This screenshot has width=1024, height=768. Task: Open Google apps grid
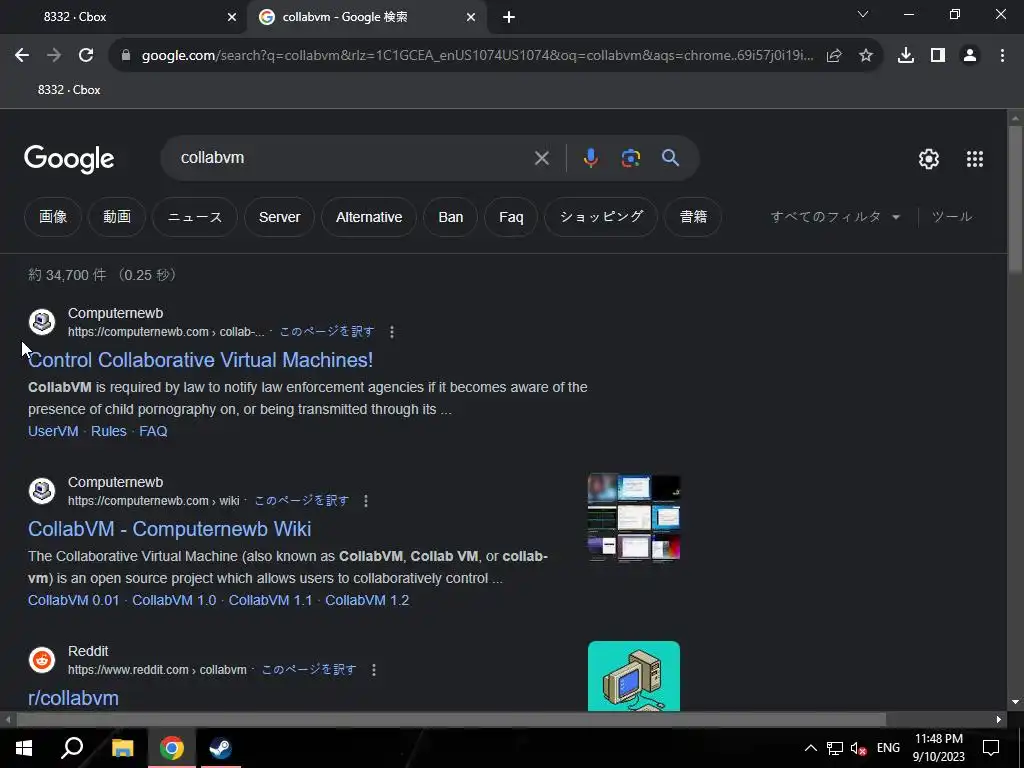(975, 159)
